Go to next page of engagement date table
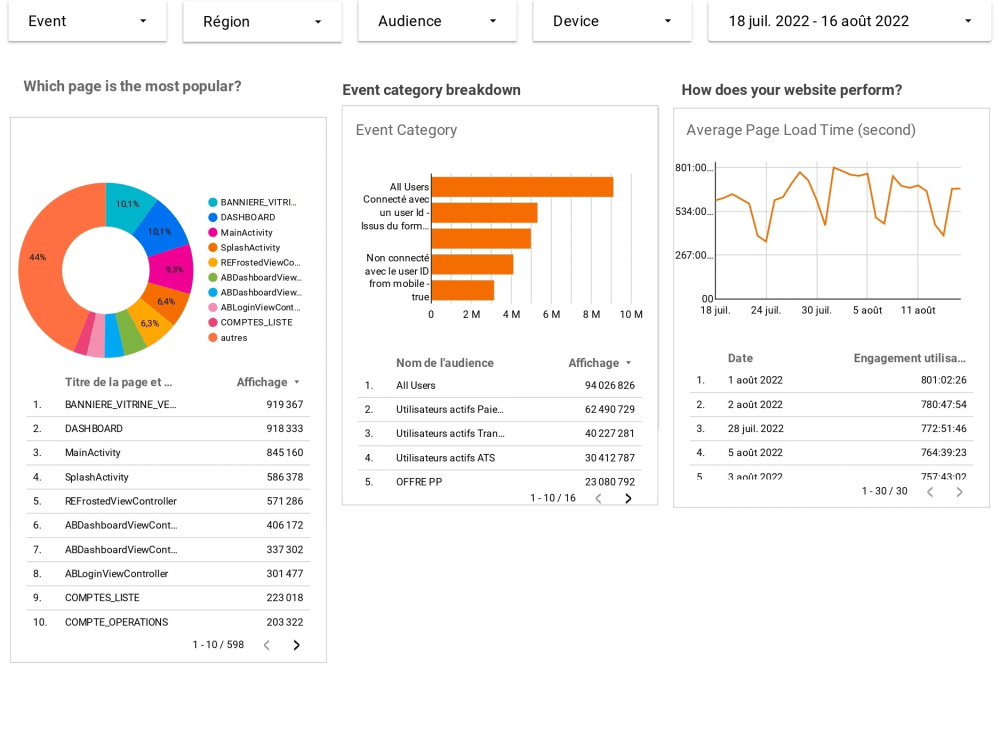 (x=959, y=492)
